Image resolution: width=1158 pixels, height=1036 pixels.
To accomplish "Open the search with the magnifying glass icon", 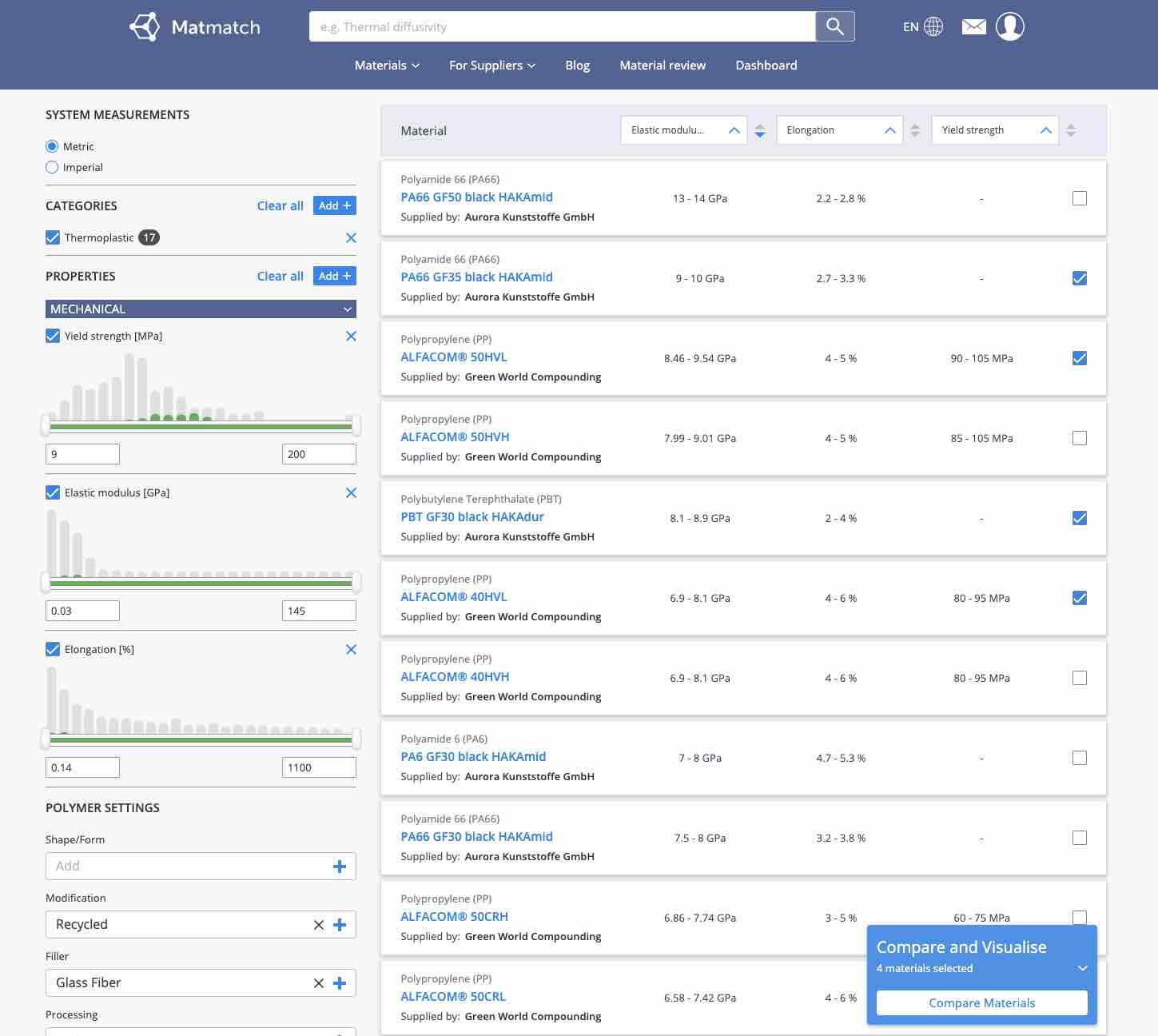I will [x=834, y=26].
